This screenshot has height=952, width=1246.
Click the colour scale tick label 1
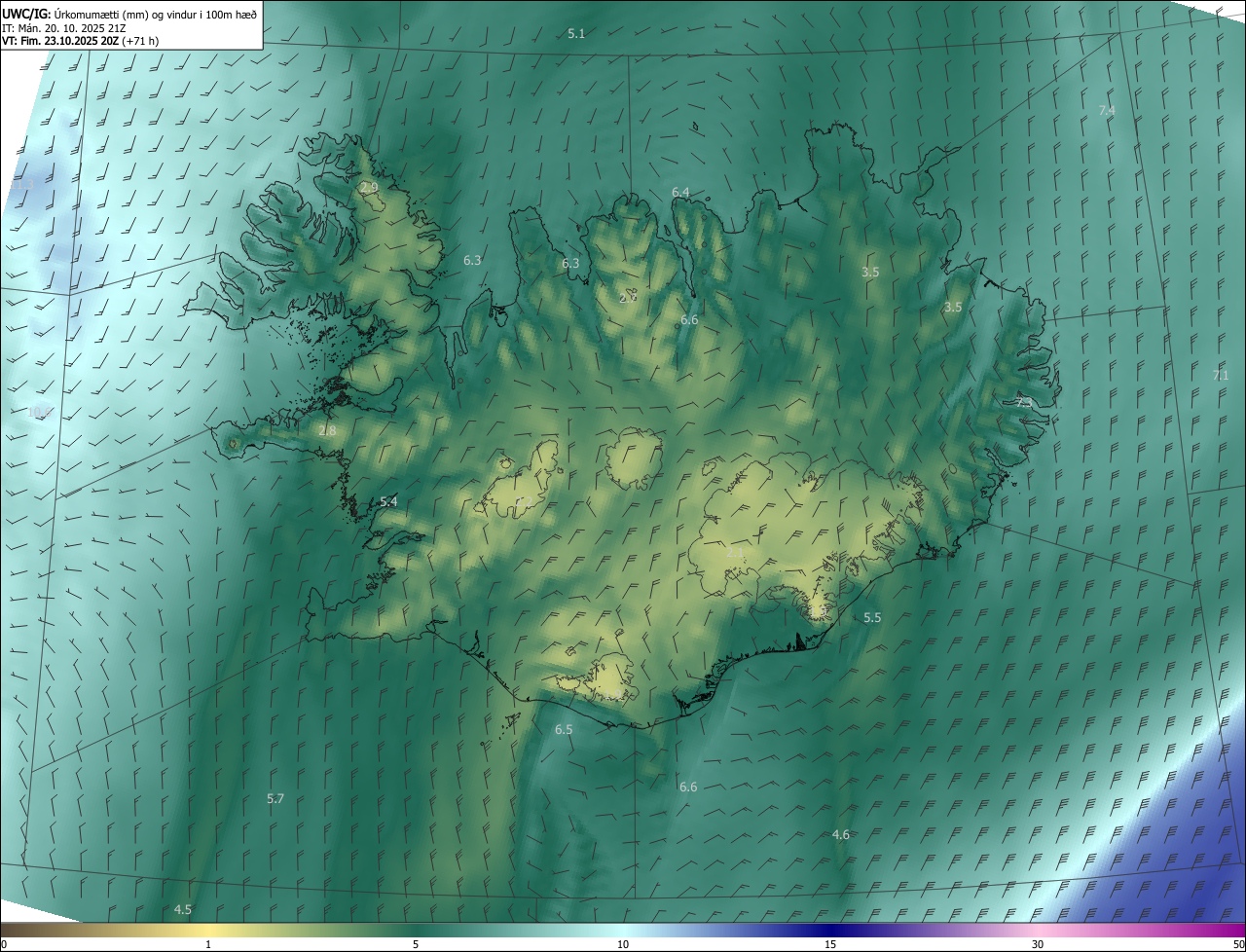[x=208, y=945]
